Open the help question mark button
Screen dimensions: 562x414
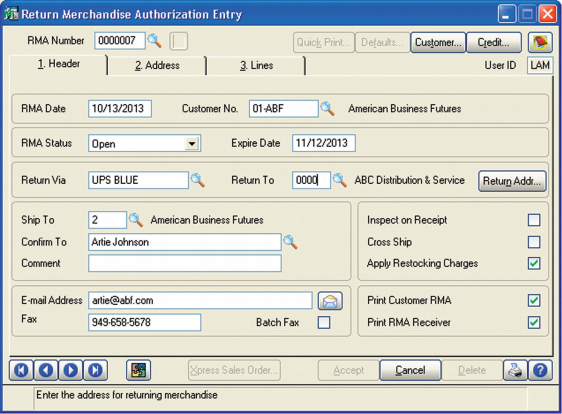(x=540, y=370)
